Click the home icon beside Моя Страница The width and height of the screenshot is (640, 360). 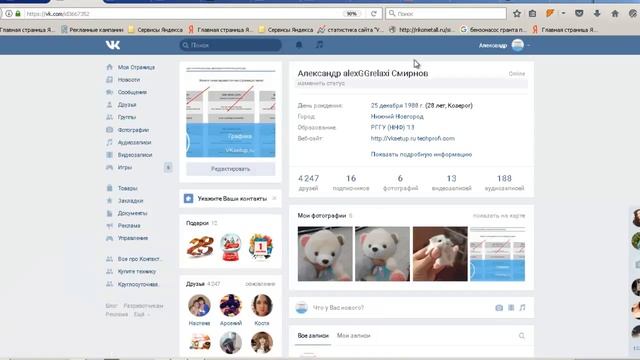(x=109, y=67)
